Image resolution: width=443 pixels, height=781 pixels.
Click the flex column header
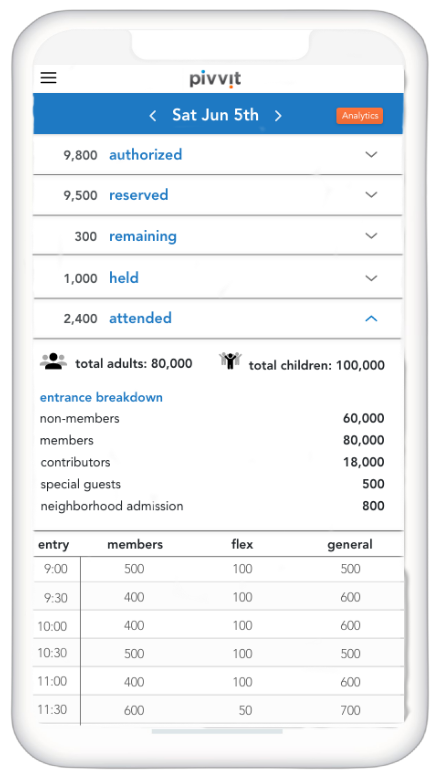[242, 544]
